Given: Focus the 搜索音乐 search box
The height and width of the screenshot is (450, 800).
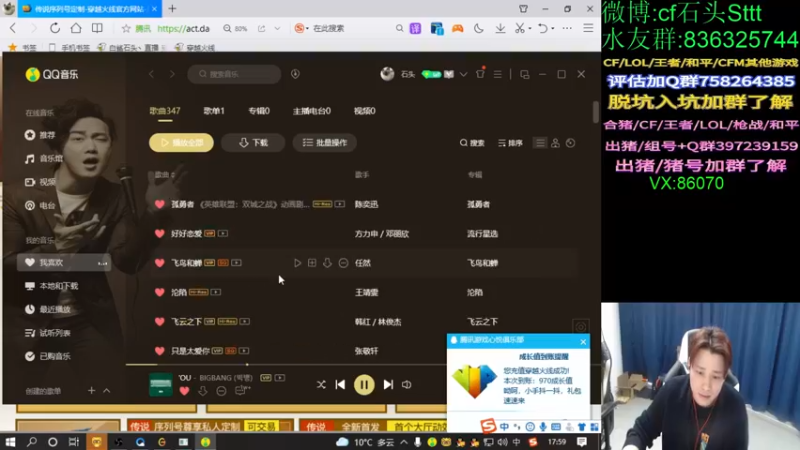Looking at the screenshot, I should coord(234,74).
